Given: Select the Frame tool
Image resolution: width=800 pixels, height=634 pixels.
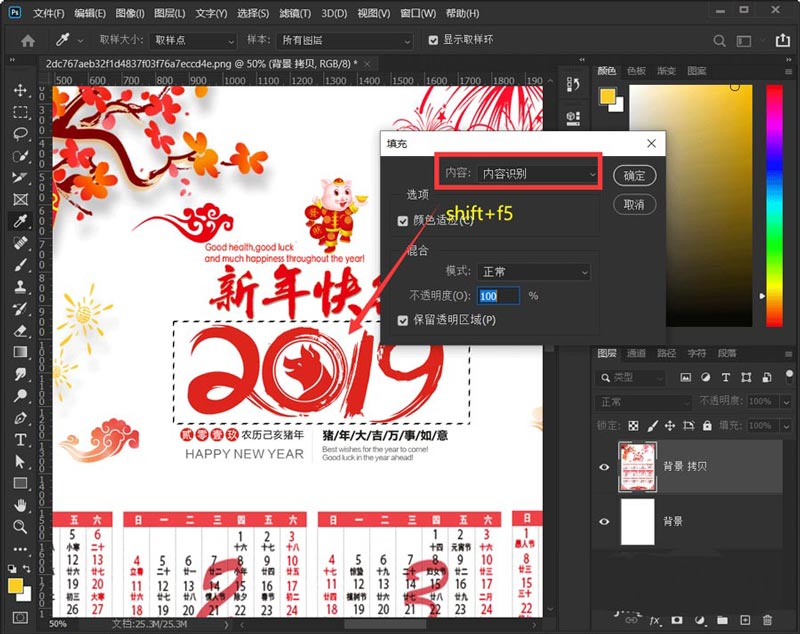Looking at the screenshot, I should [x=20, y=199].
